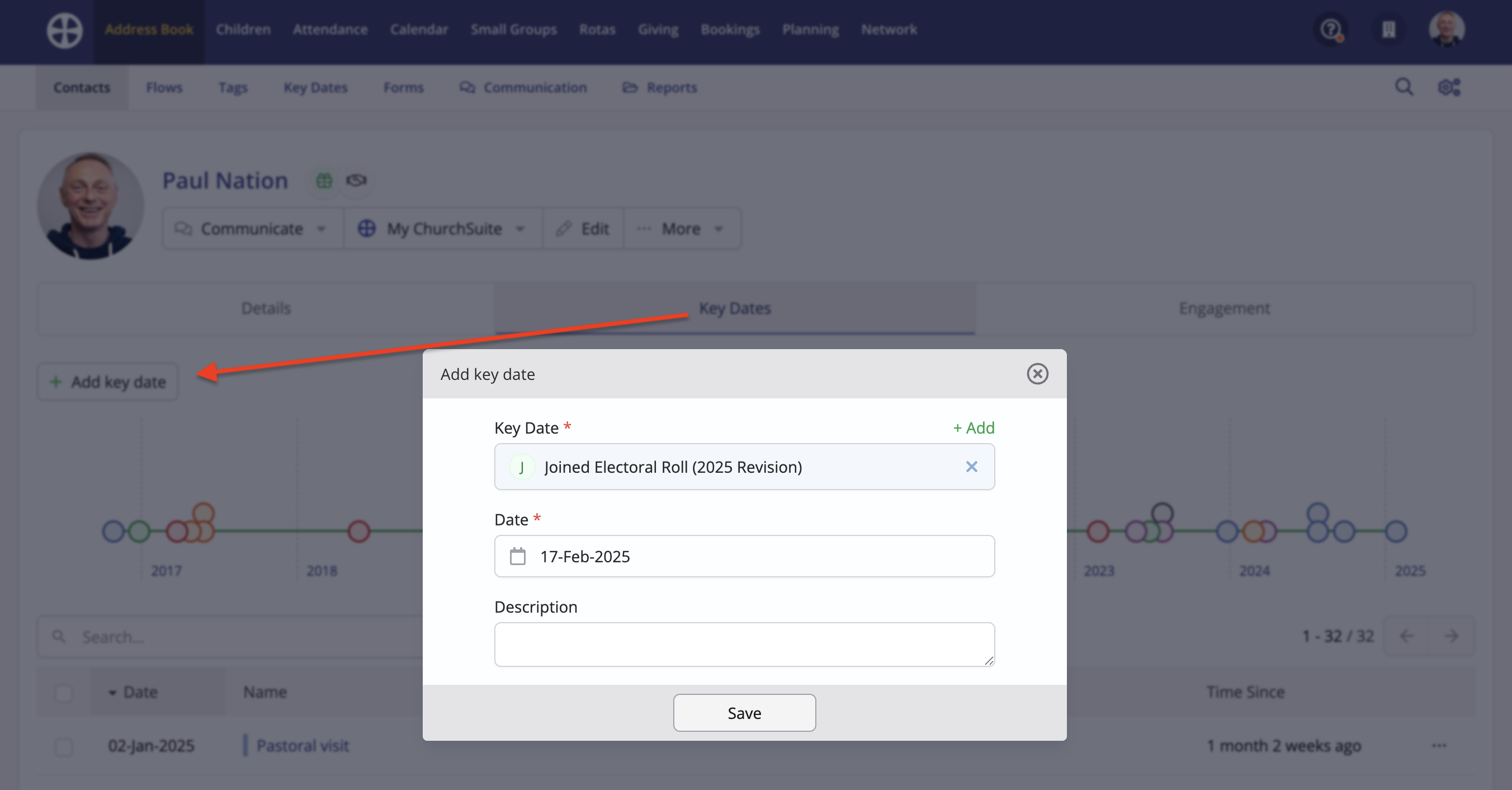The width and height of the screenshot is (1512, 790).
Task: Tick the checkbox for the 02-Jan-2025 row
Action: tap(63, 746)
